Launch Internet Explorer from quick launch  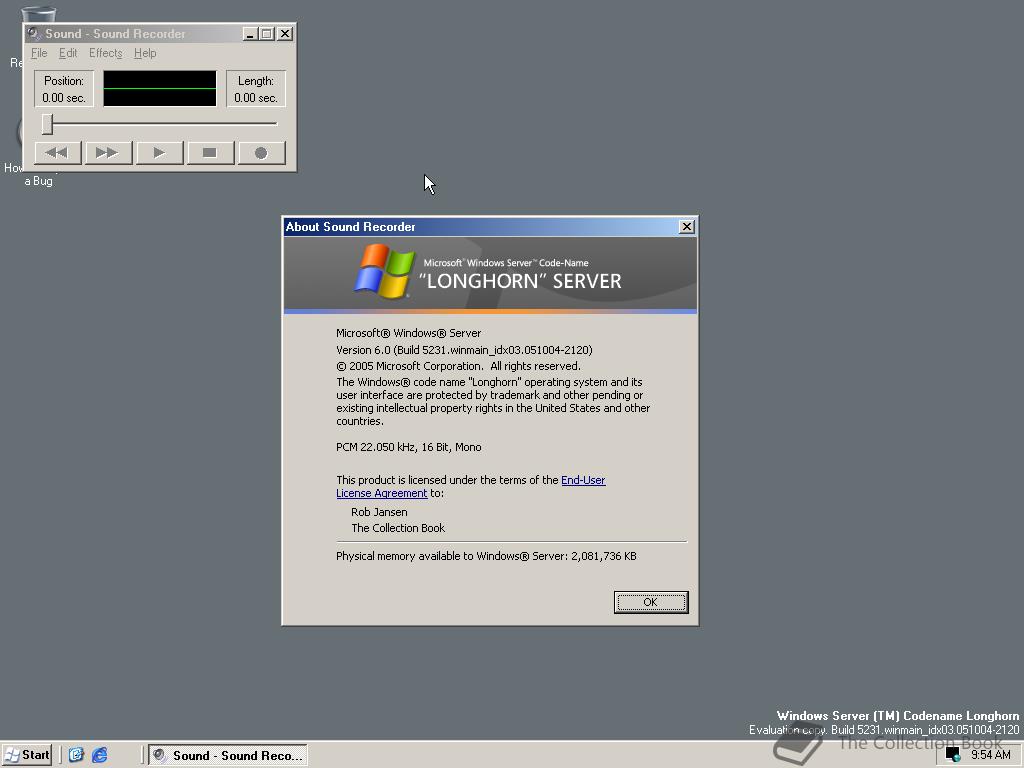pos(99,756)
